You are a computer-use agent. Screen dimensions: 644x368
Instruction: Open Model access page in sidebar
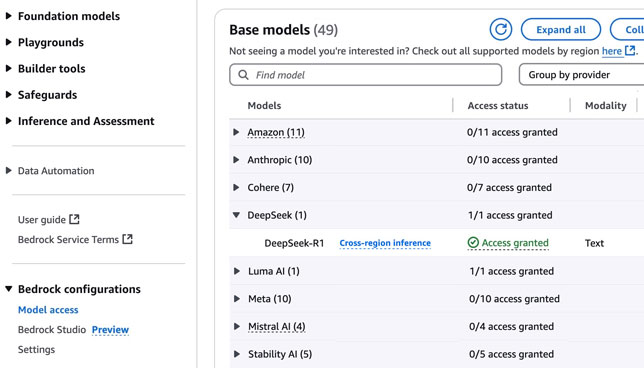pyautogui.click(x=48, y=310)
